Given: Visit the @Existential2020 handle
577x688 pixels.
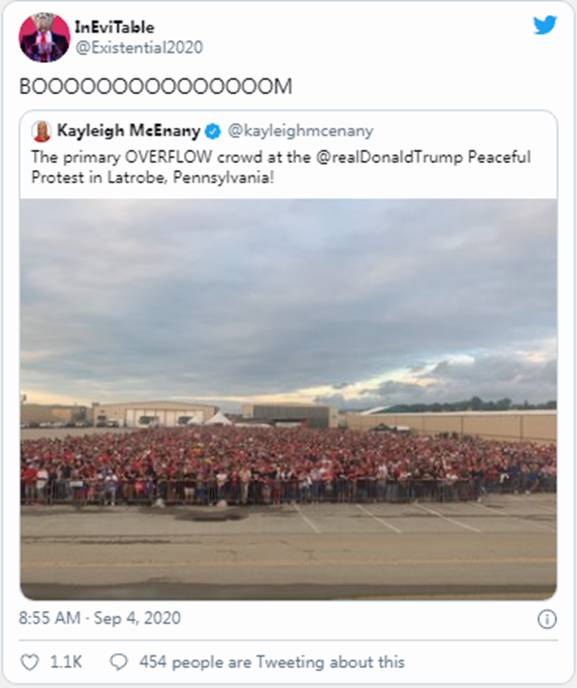Looking at the screenshot, I should coord(139,47).
